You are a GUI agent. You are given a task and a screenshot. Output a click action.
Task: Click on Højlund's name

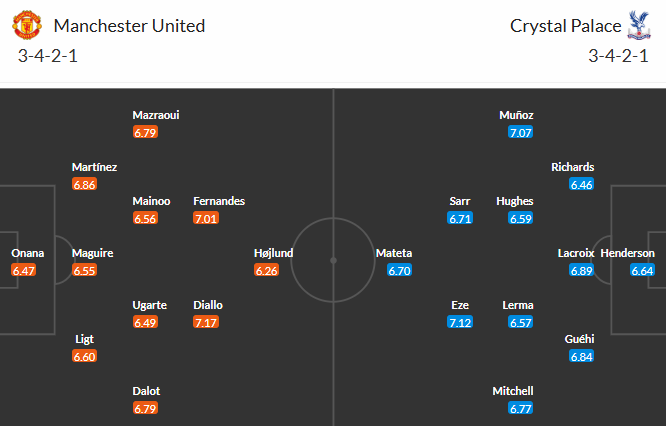point(273,253)
